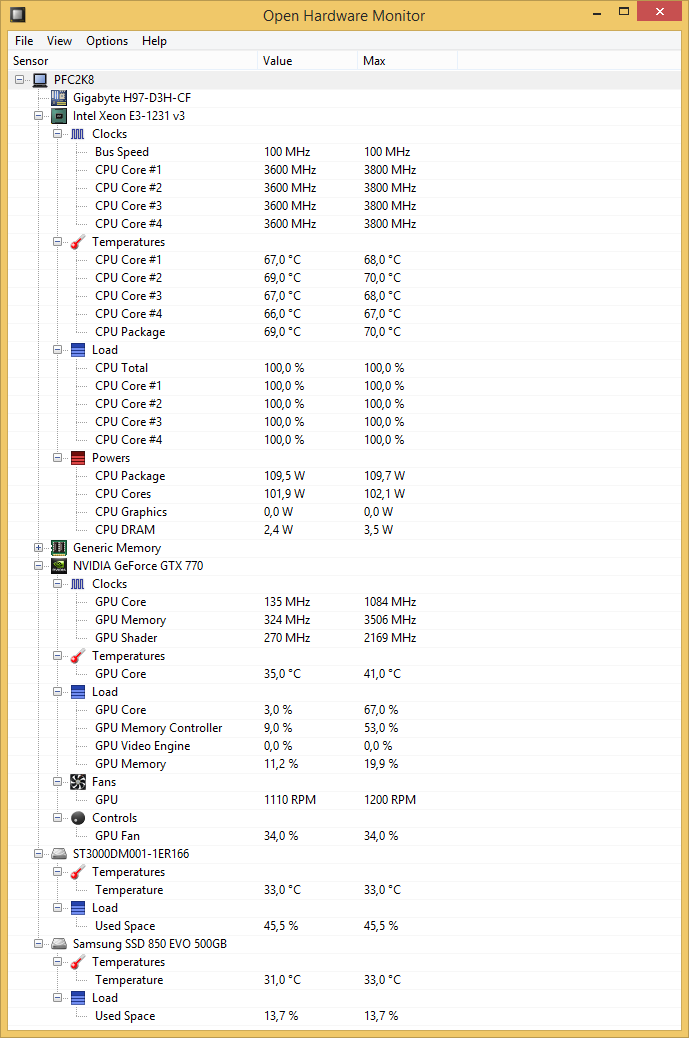
Task: Select the CPU Graphics power row
Action: pos(344,512)
